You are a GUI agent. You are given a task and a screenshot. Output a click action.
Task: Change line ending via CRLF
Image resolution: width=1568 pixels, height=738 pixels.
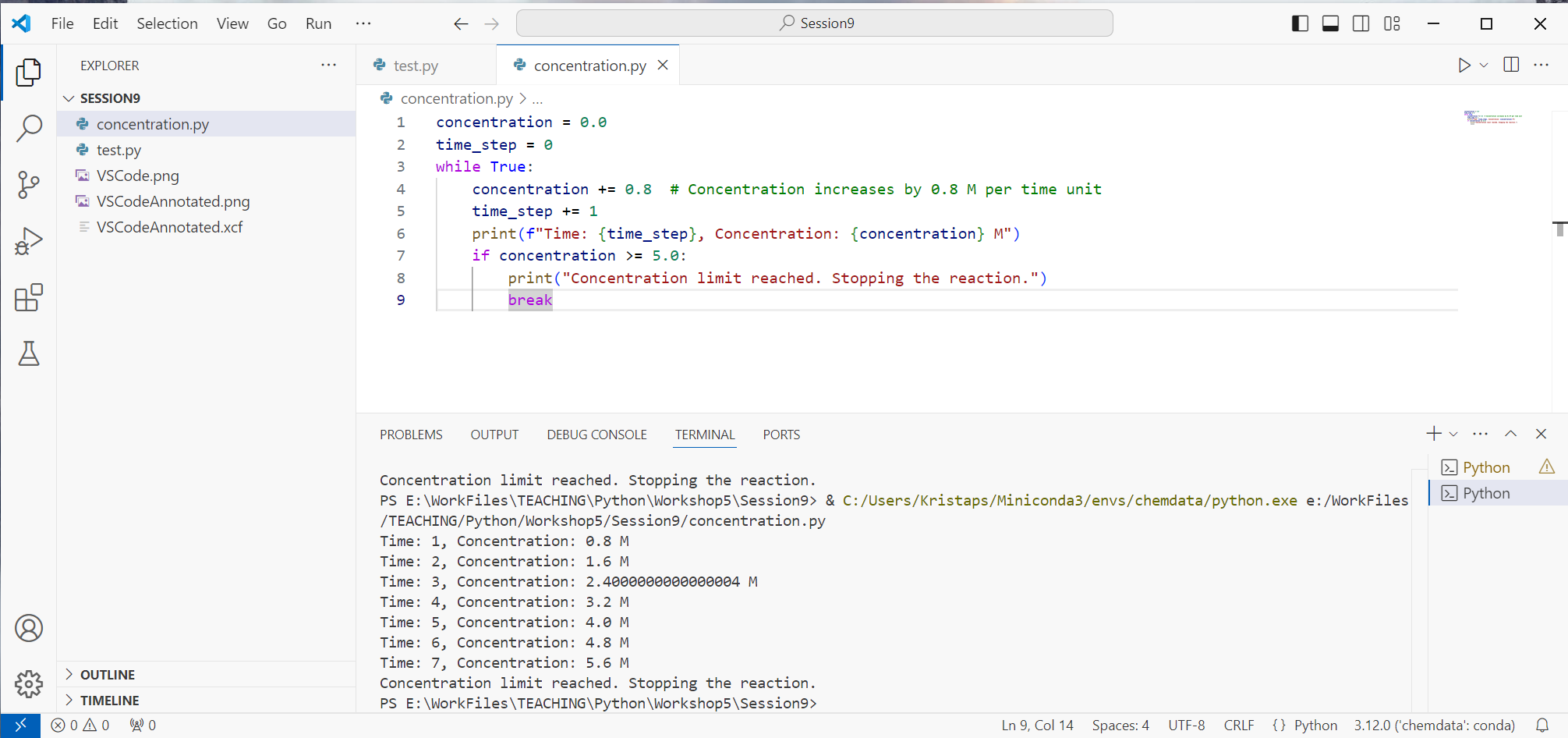(1239, 726)
